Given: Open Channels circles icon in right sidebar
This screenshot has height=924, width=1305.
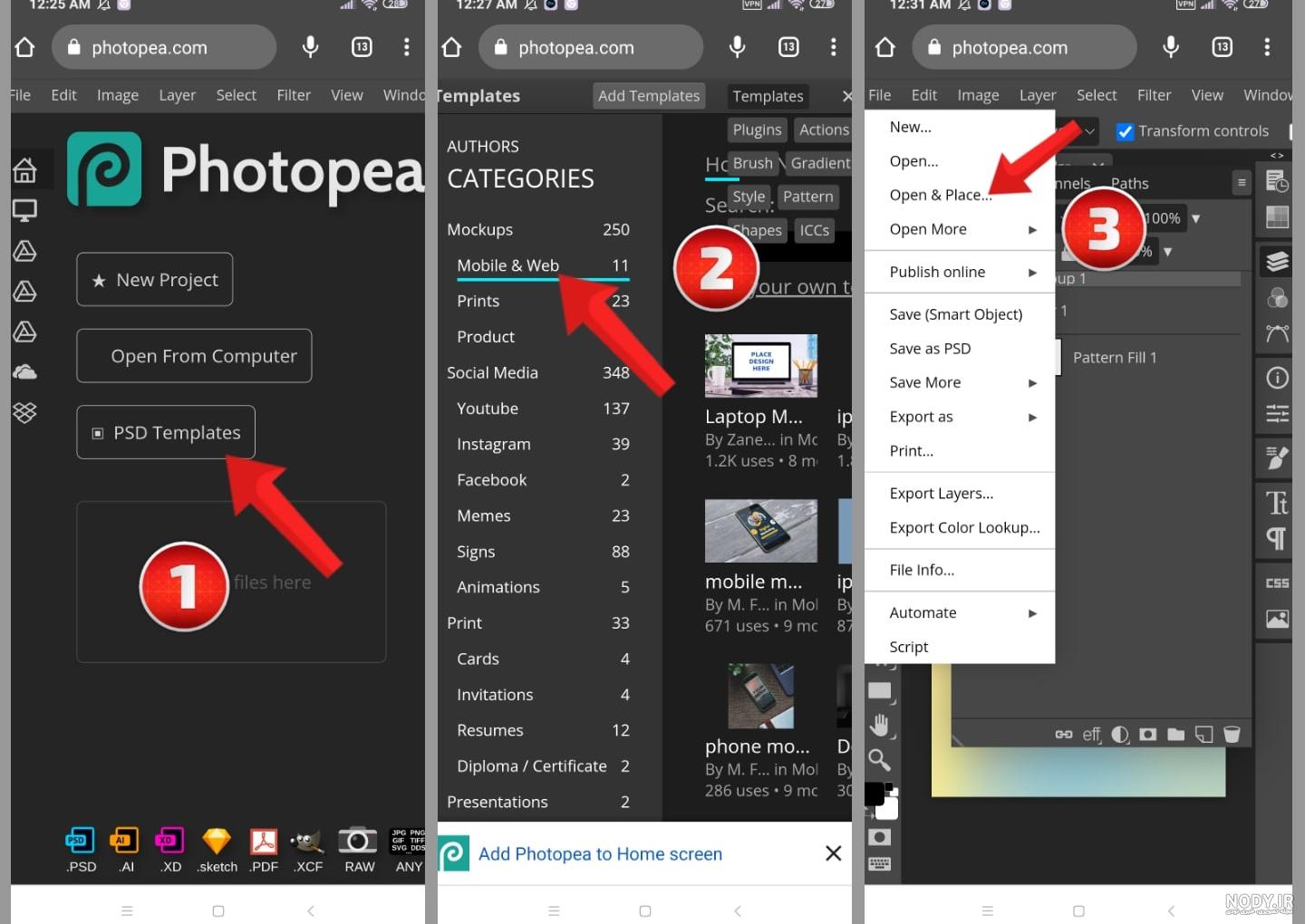Looking at the screenshot, I should (x=1277, y=297).
